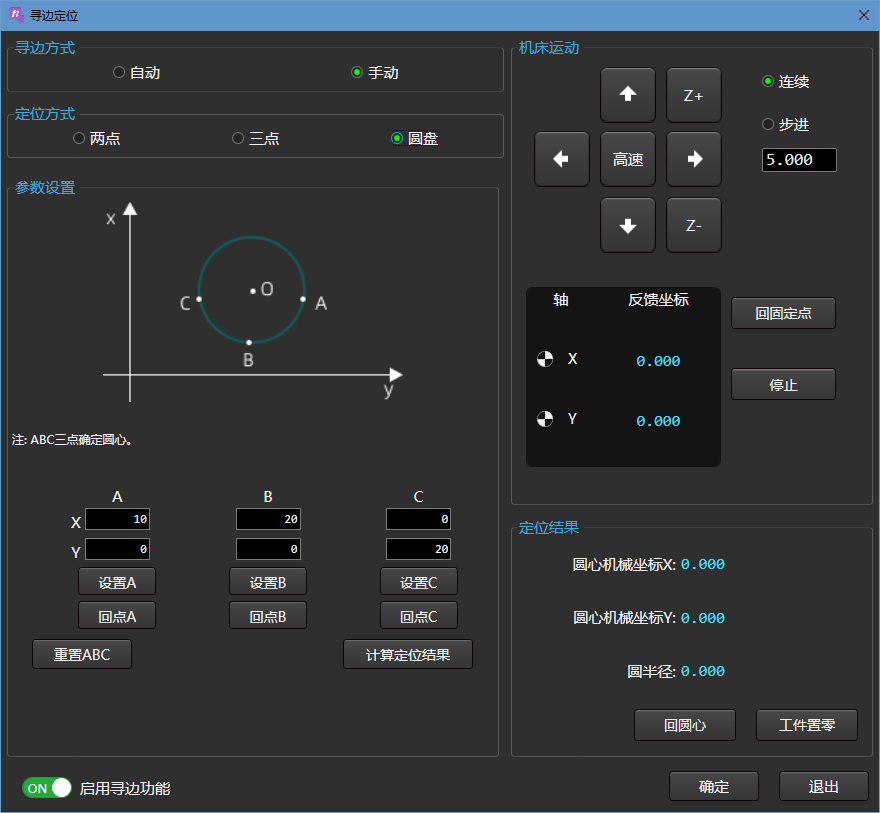This screenshot has width=880, height=813.
Task: Click the step distance field showing 5.000
Action: pyautogui.click(x=799, y=160)
